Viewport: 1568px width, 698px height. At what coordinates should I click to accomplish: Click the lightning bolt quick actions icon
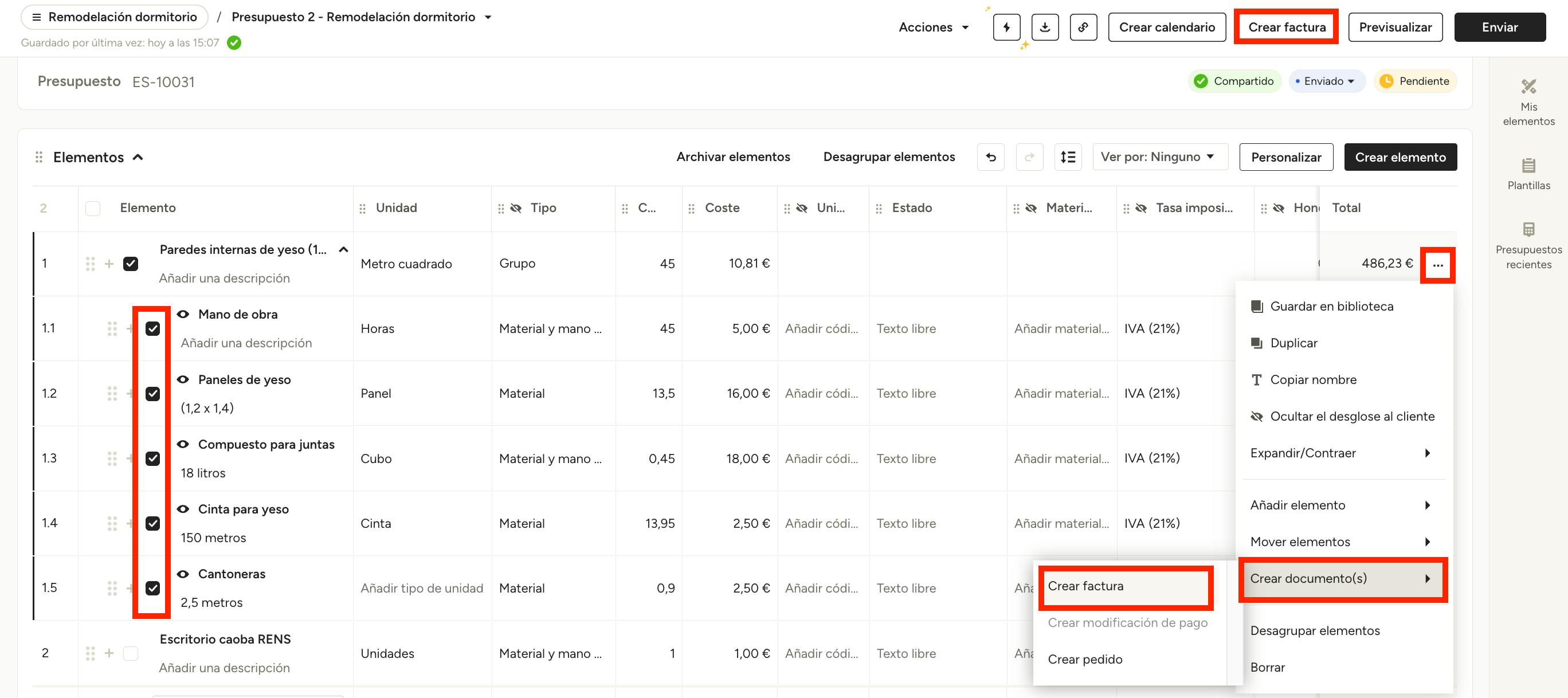point(1006,28)
